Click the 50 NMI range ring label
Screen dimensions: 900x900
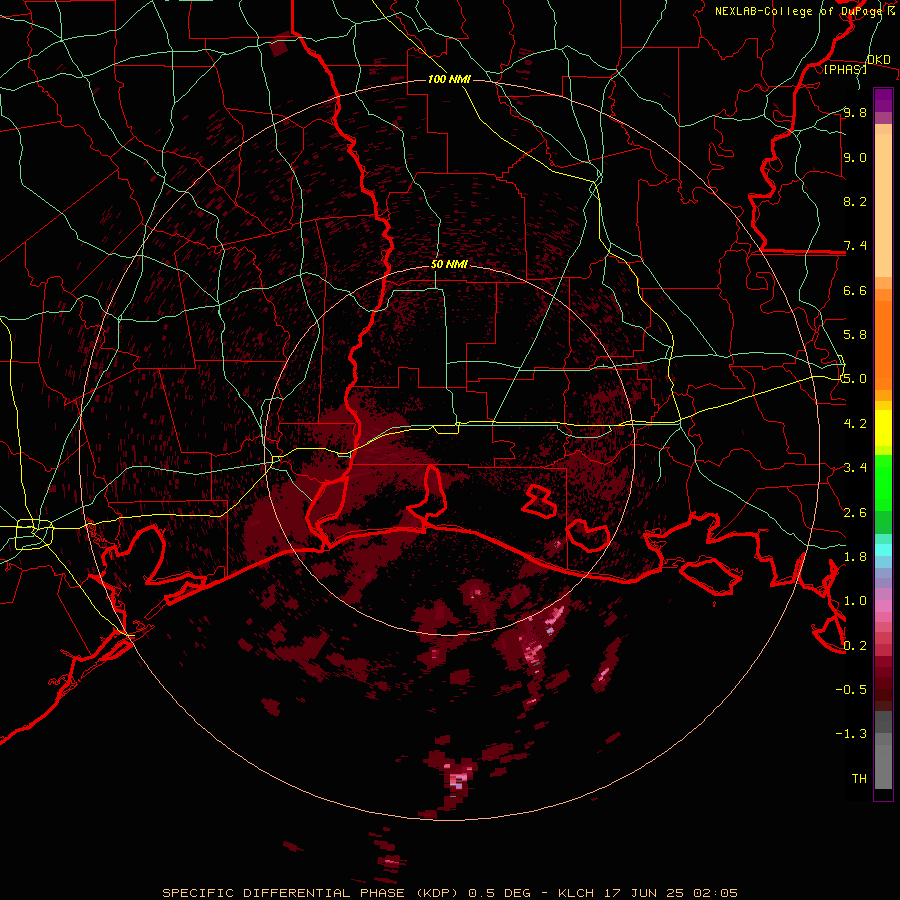pos(449,264)
